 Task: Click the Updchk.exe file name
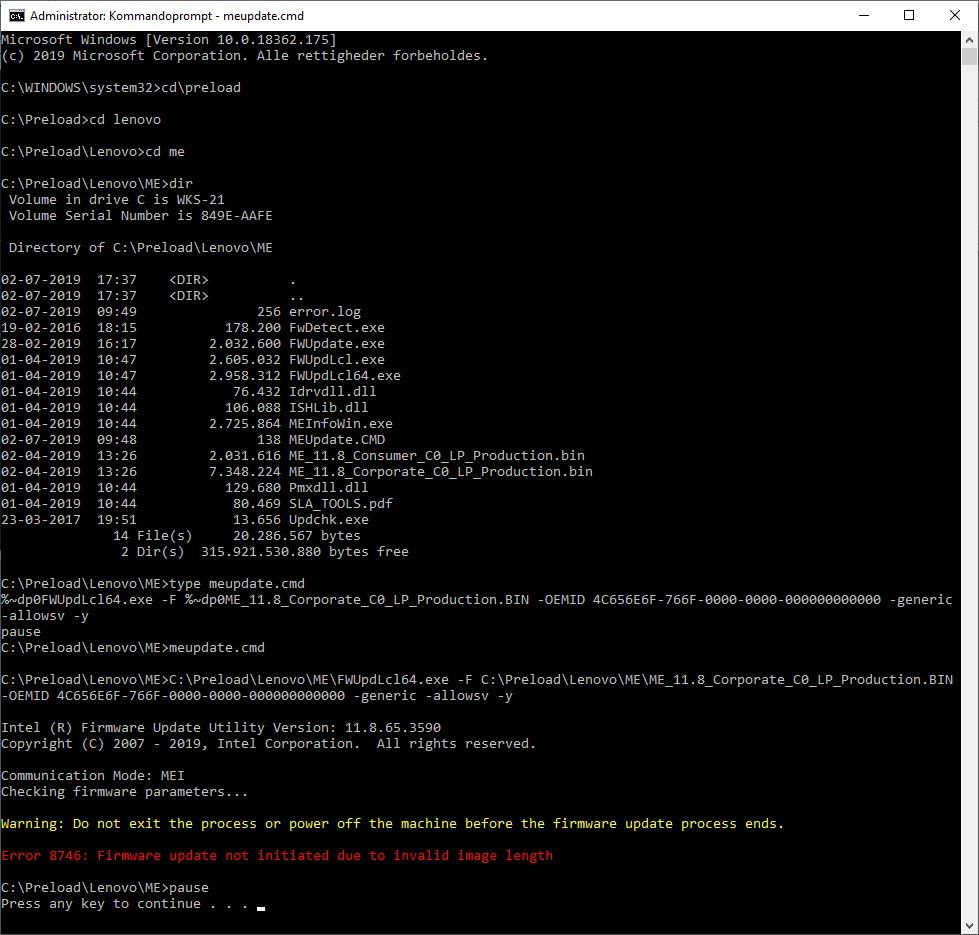point(329,520)
